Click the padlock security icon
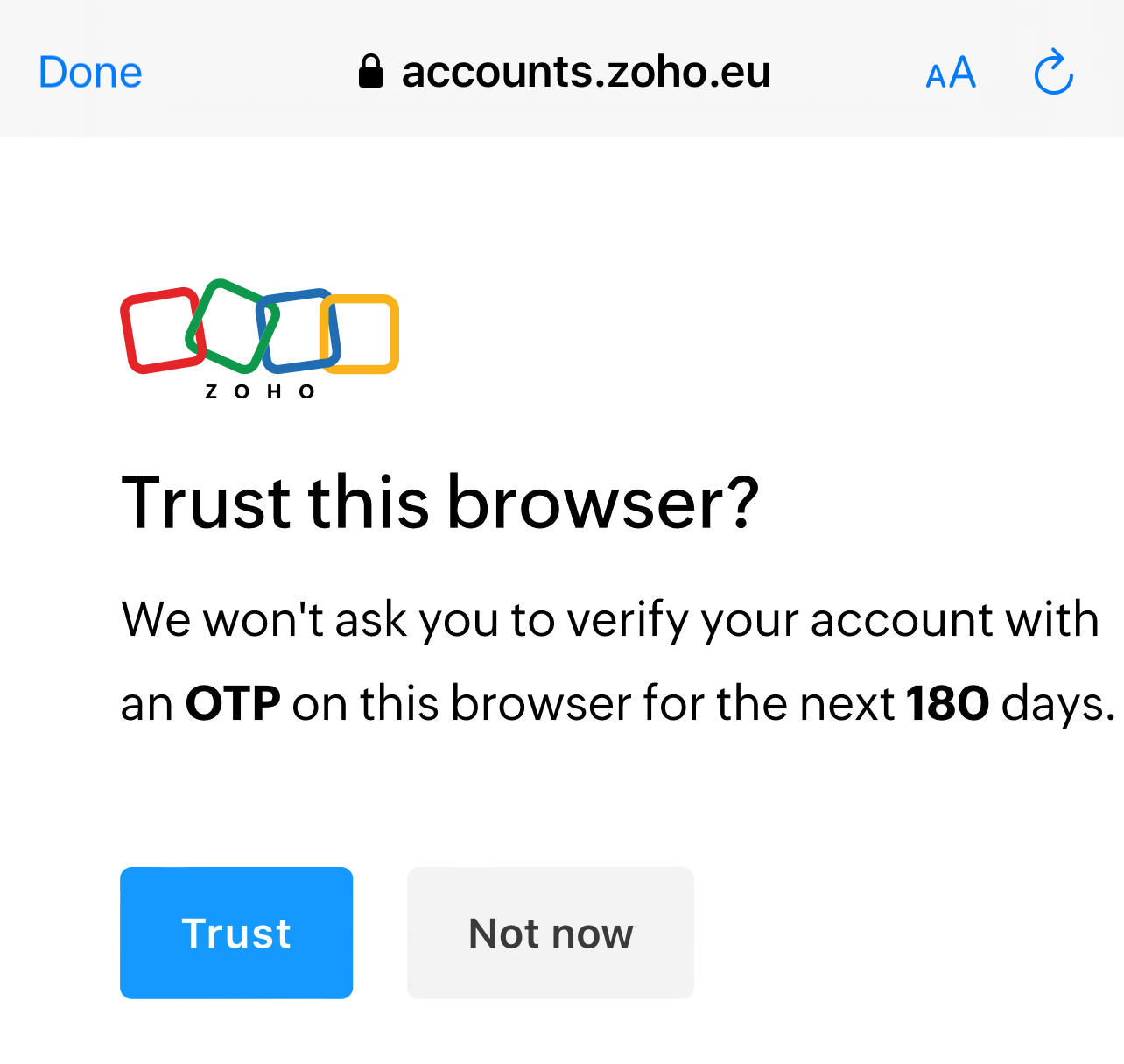The image size is (1124, 1064). [x=371, y=72]
